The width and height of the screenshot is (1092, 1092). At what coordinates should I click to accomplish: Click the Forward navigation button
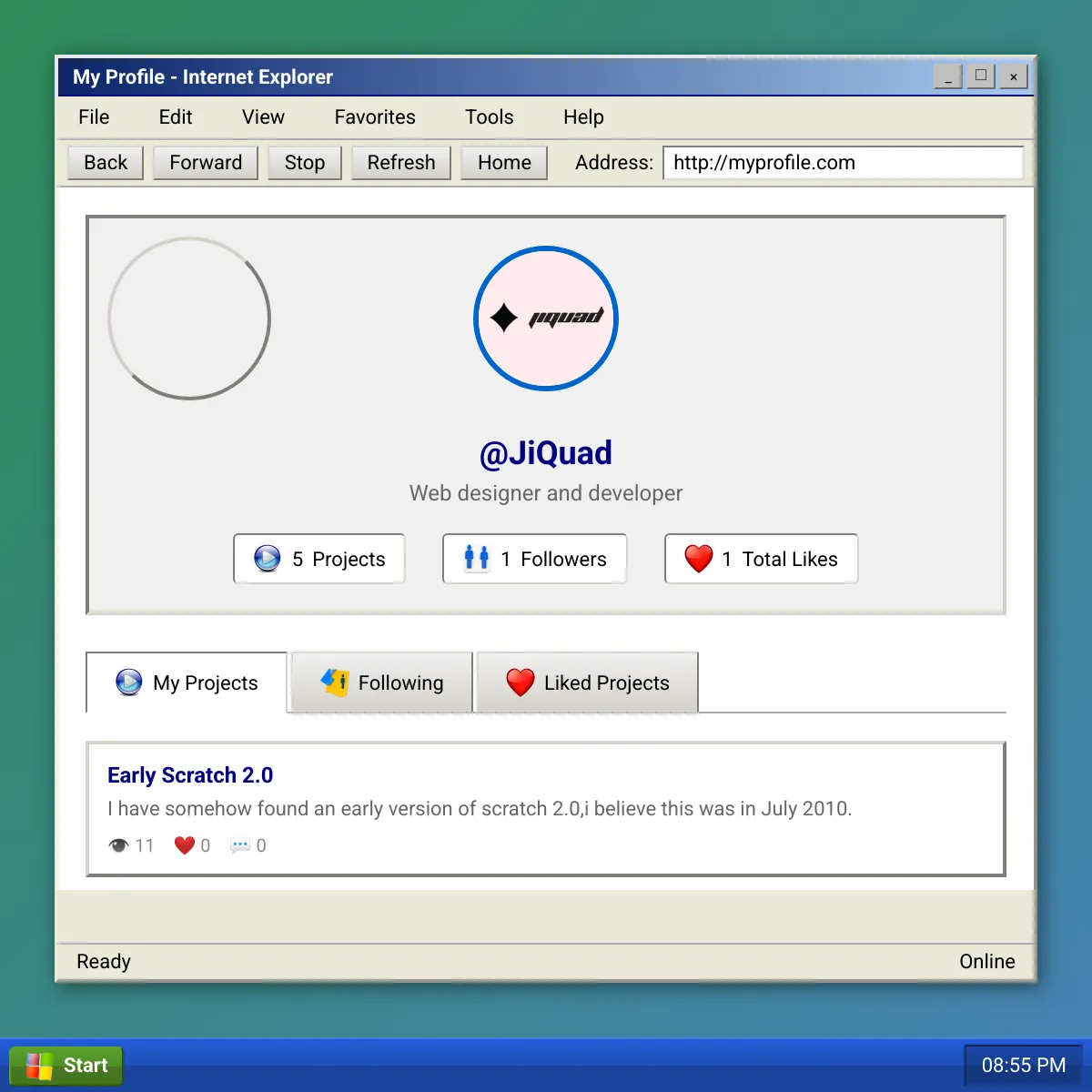pos(206,163)
